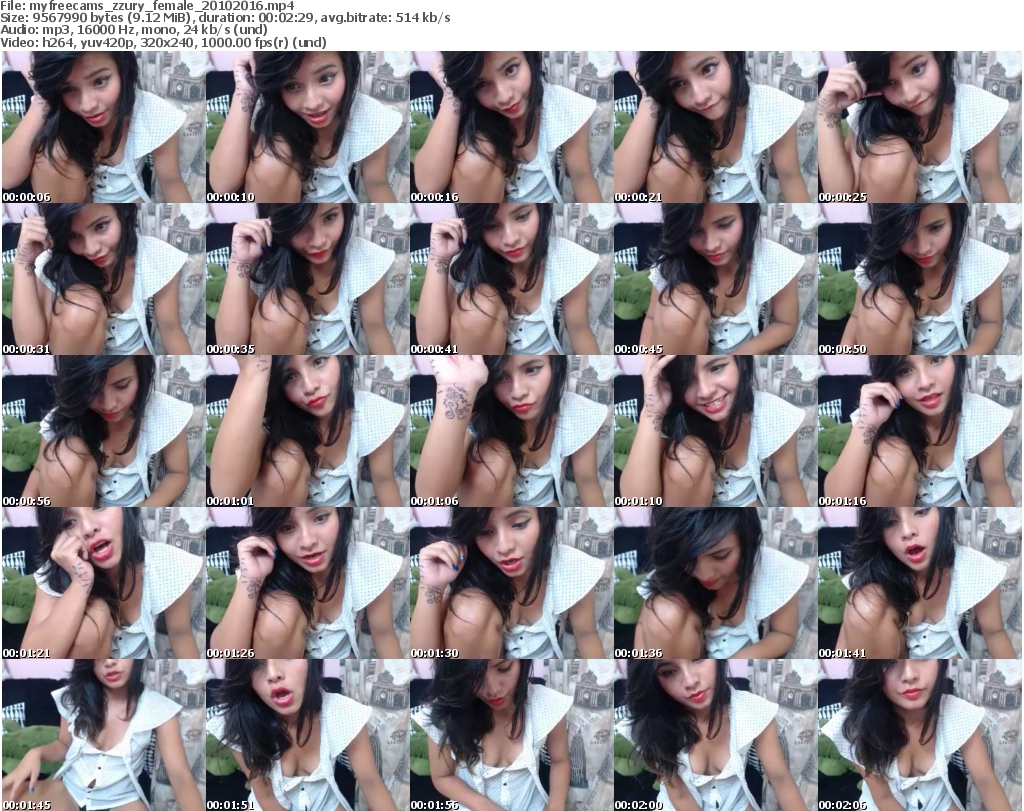The height and width of the screenshot is (811, 1024).
Task: Select the thumbnail stamped 00:01:01
Action: click(x=308, y=432)
